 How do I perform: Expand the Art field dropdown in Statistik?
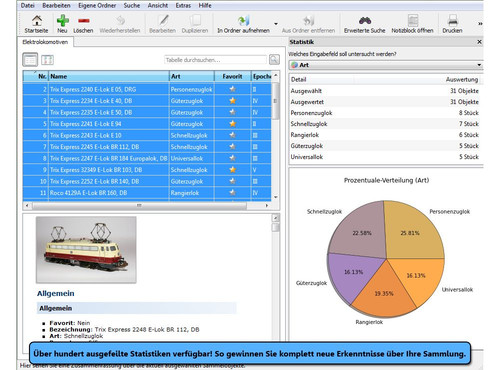pos(479,65)
